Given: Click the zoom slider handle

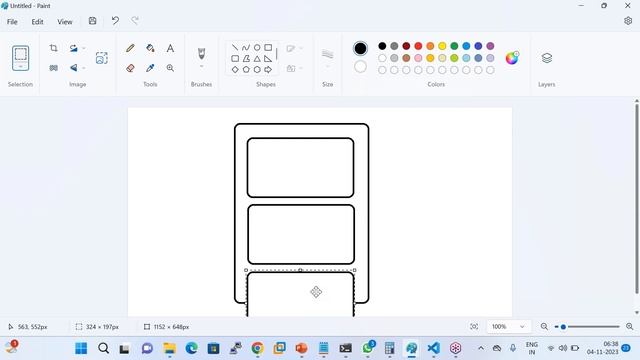Looking at the screenshot, I should tap(563, 327).
